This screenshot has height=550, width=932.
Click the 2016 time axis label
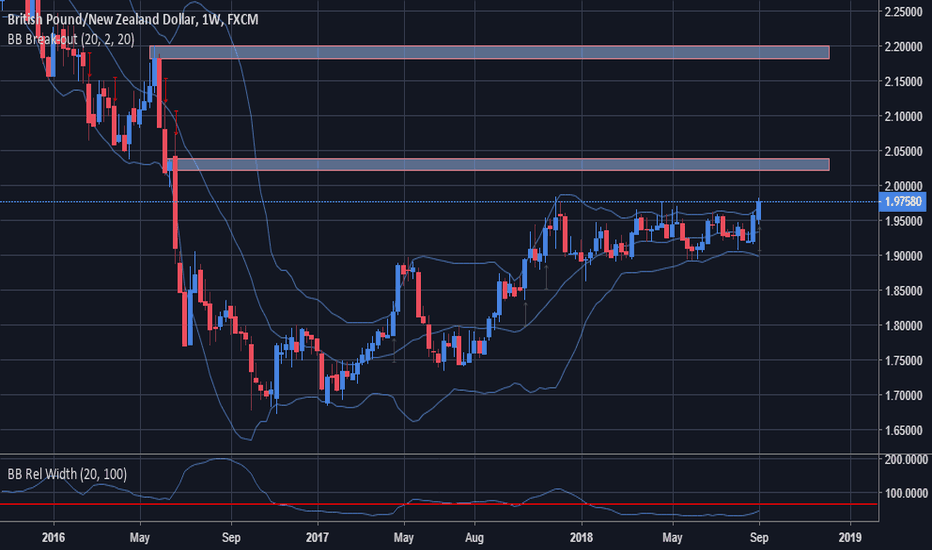[53, 538]
